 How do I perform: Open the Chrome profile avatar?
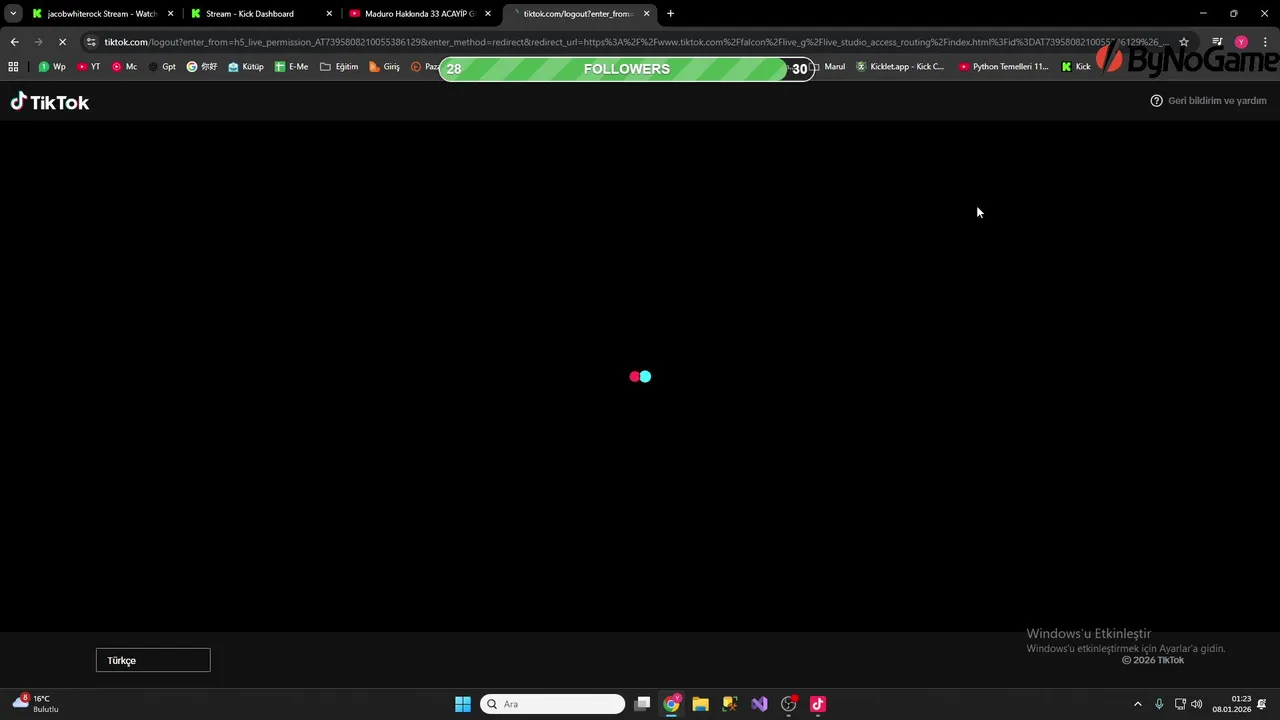1241,42
